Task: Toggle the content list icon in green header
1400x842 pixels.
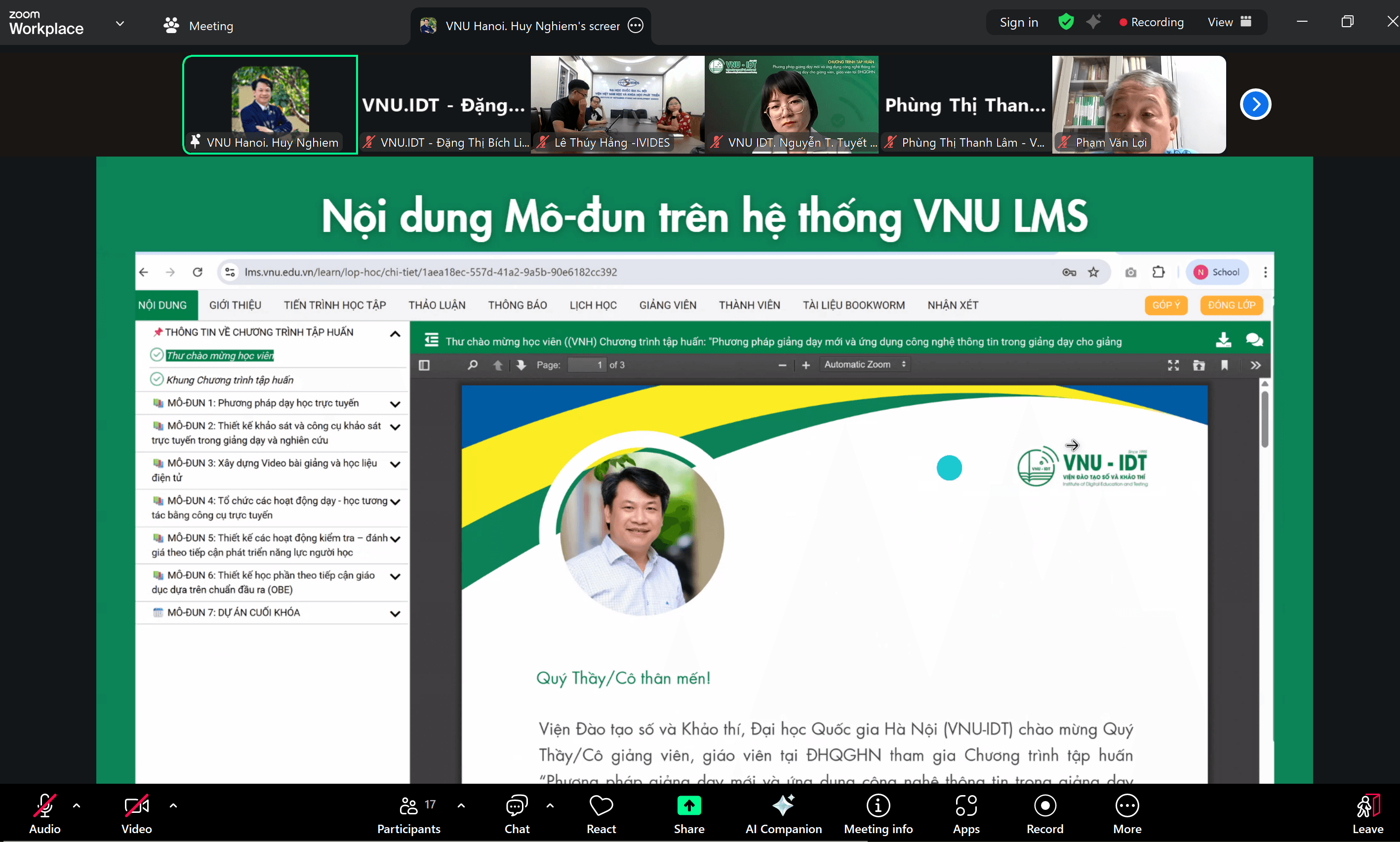Action: [431, 340]
